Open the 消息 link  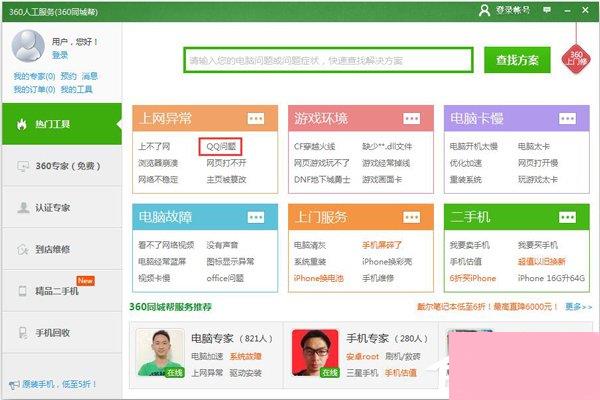click(x=90, y=76)
